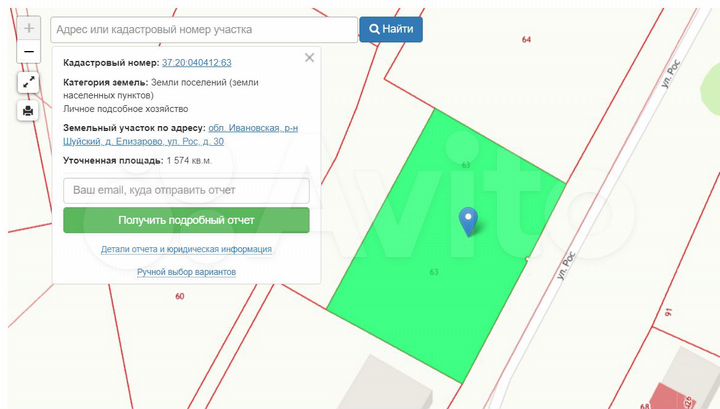Screen dimensions: 720x409
Task: Click the email field for report delivery
Action: [186, 190]
